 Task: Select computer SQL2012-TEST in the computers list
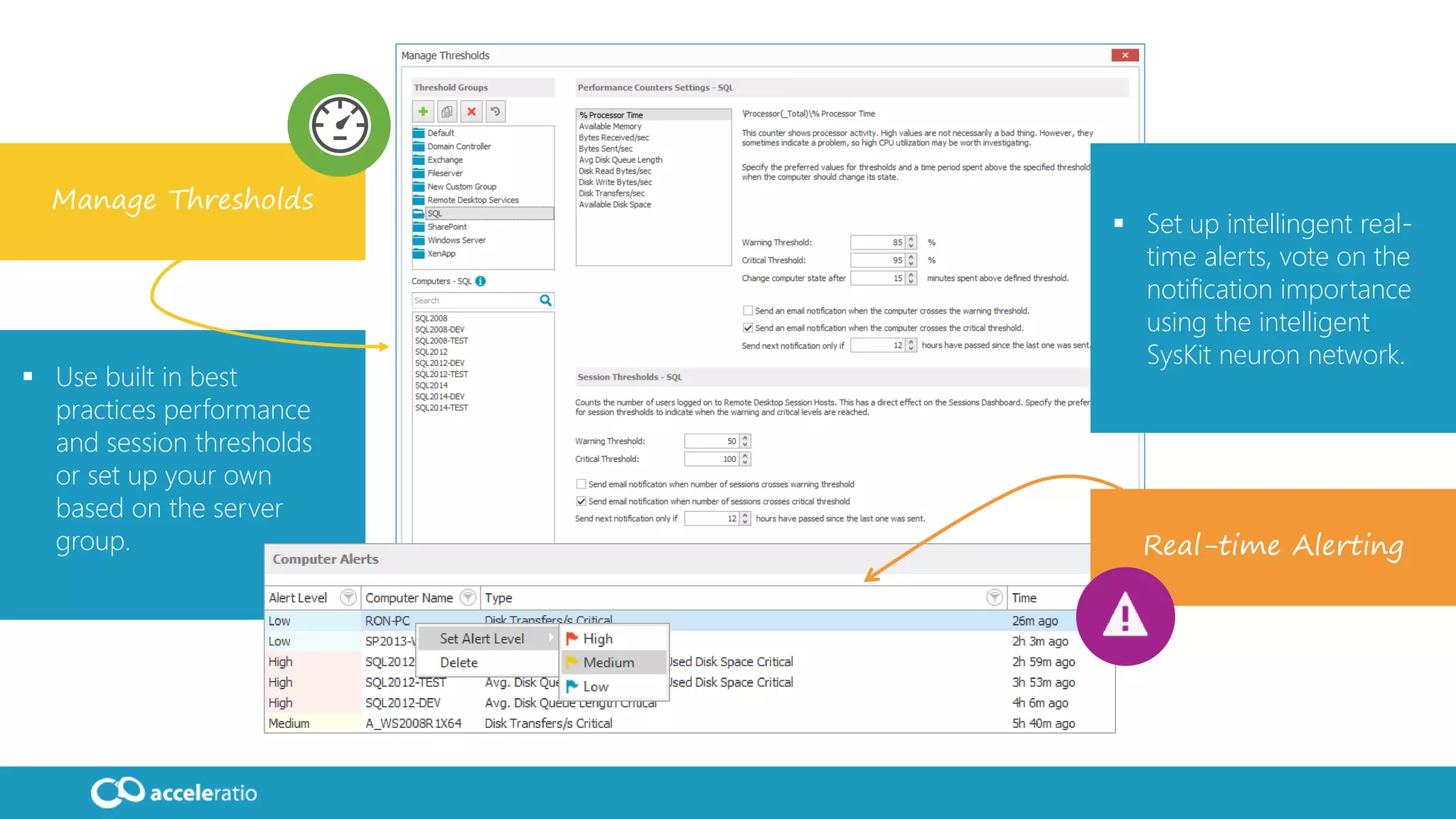click(441, 375)
